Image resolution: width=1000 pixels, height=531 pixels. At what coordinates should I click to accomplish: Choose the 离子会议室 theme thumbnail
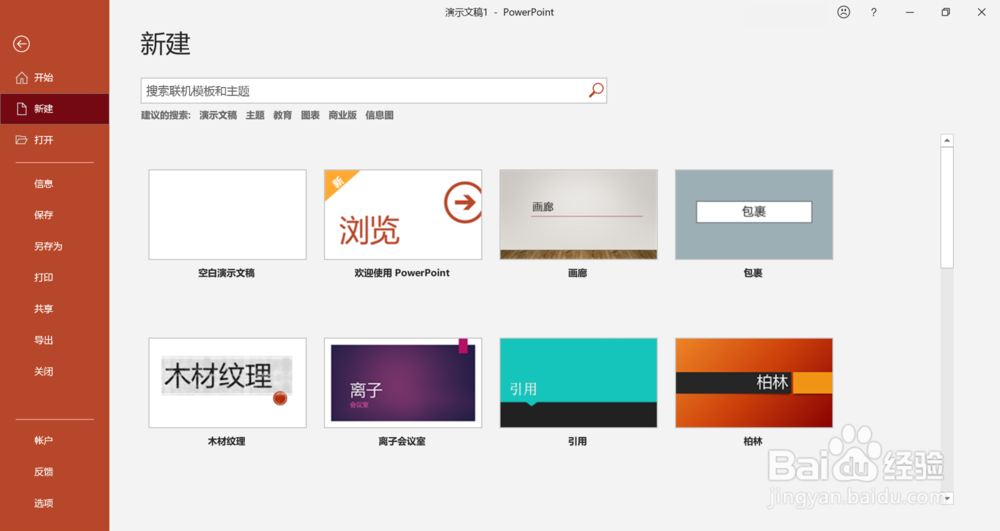[403, 383]
